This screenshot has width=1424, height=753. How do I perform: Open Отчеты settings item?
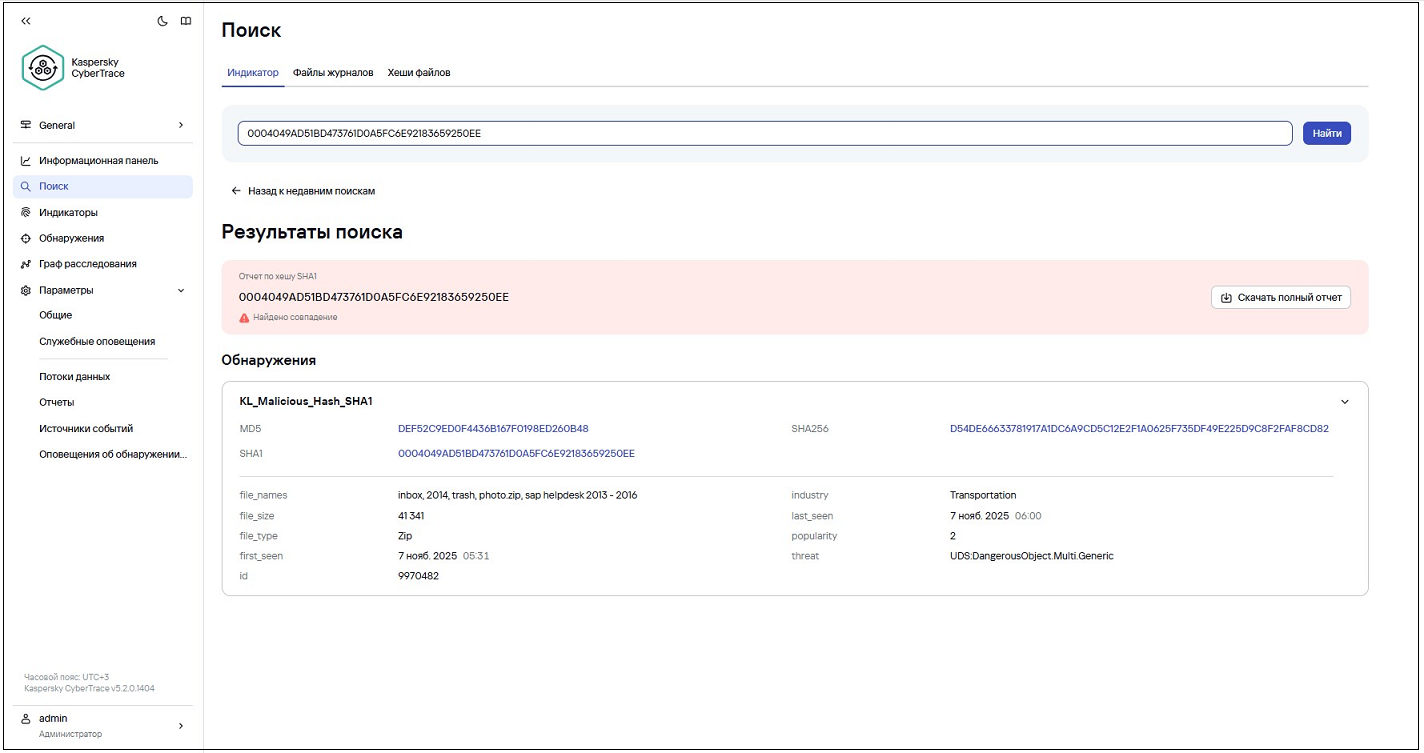[57, 402]
